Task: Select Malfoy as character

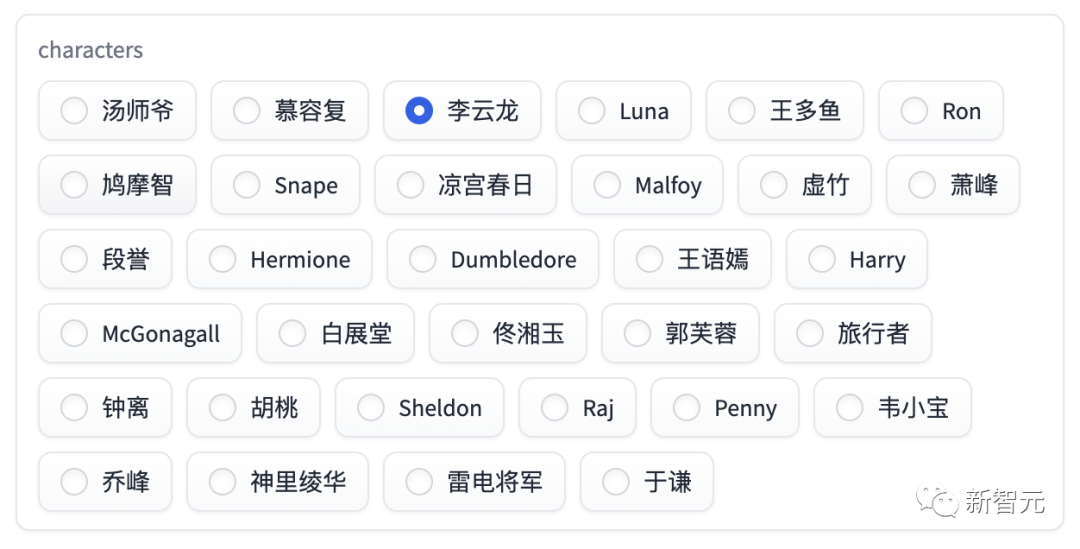Action: coord(647,185)
